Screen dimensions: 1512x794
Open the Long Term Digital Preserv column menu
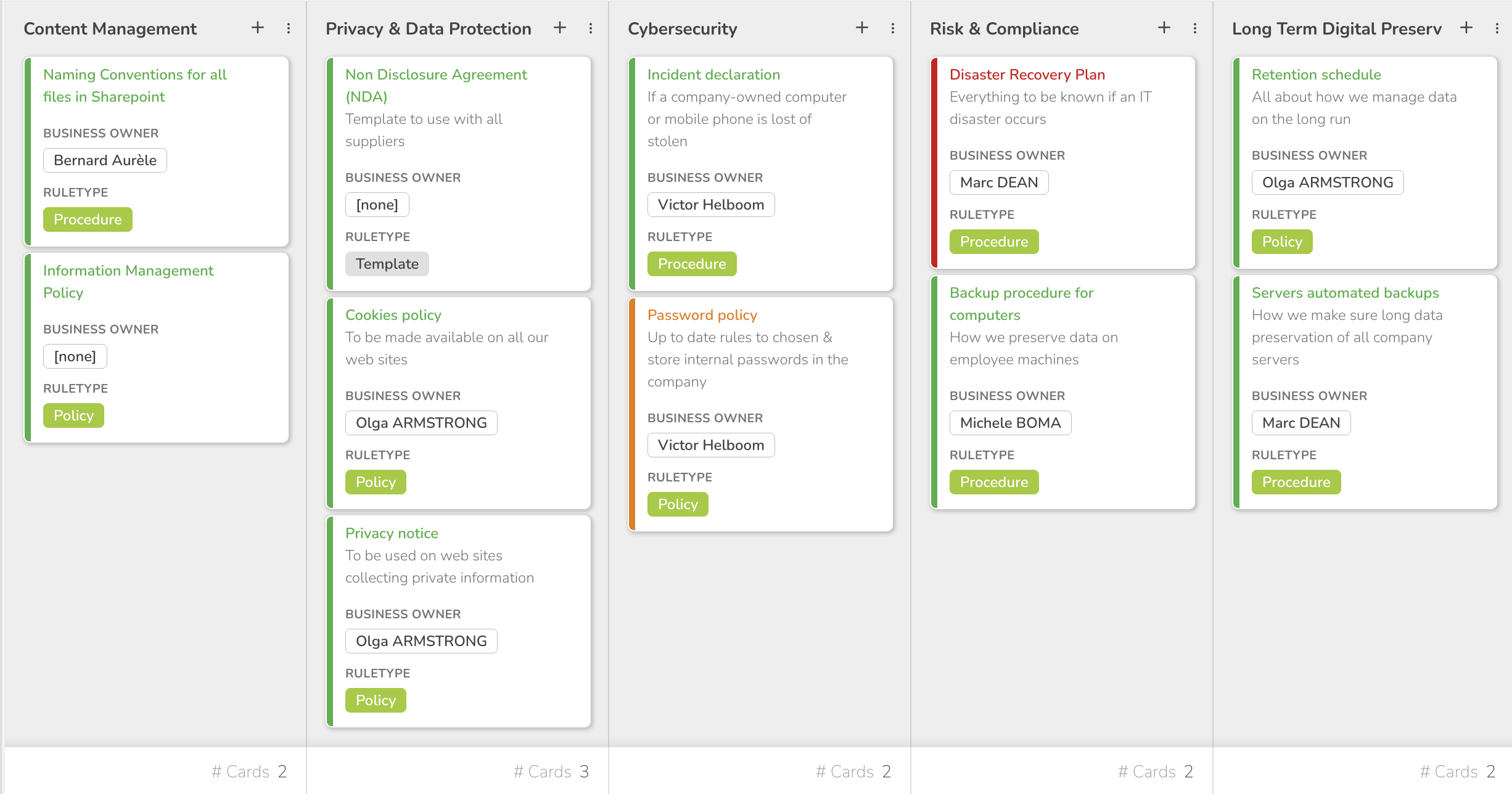(x=1497, y=28)
